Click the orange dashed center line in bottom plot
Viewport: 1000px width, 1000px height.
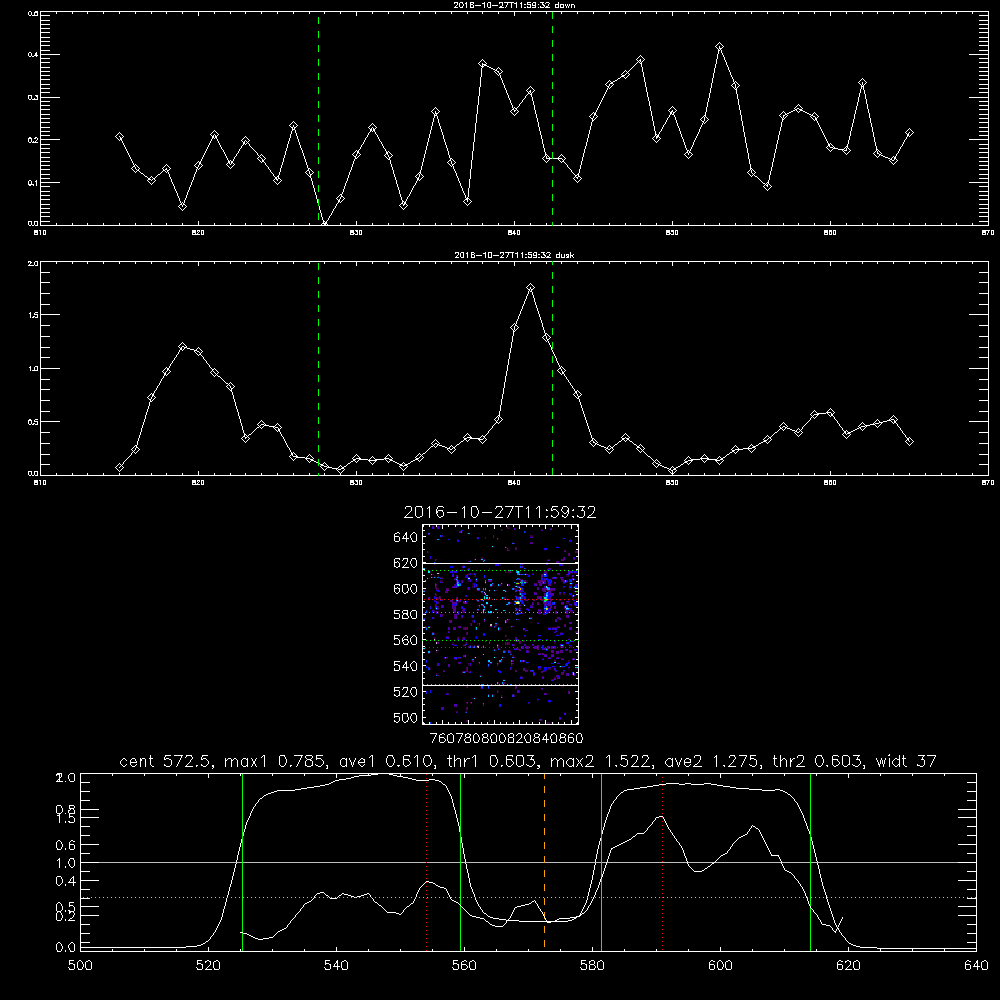pos(544,861)
